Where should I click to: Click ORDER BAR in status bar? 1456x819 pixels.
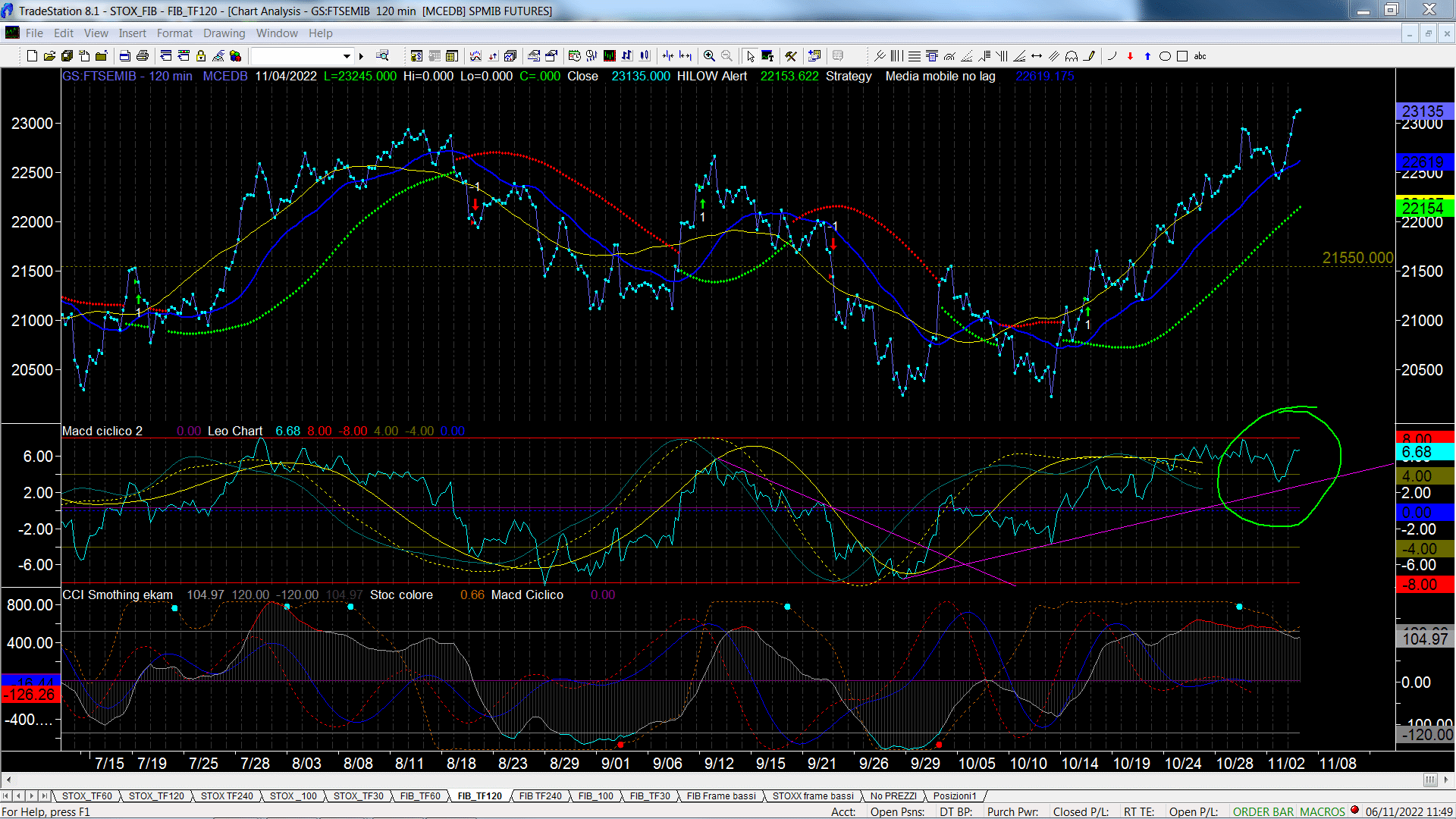pyautogui.click(x=1263, y=811)
